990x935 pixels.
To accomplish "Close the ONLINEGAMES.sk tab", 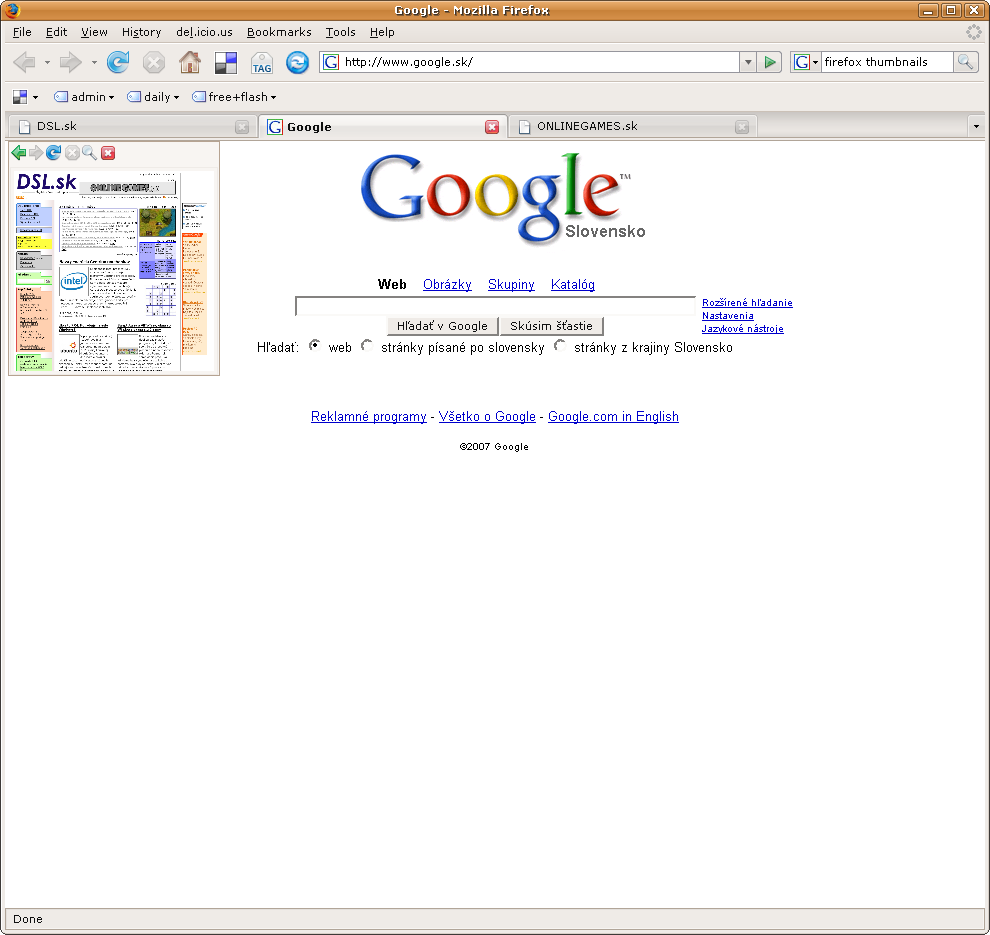I will pos(742,127).
